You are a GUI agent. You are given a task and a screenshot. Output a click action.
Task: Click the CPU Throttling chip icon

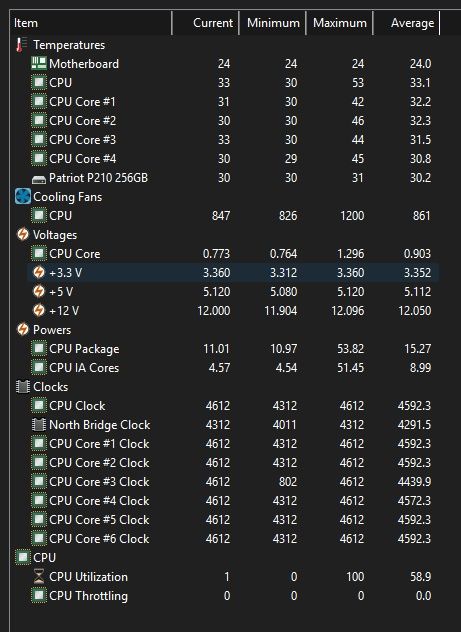pos(39,595)
